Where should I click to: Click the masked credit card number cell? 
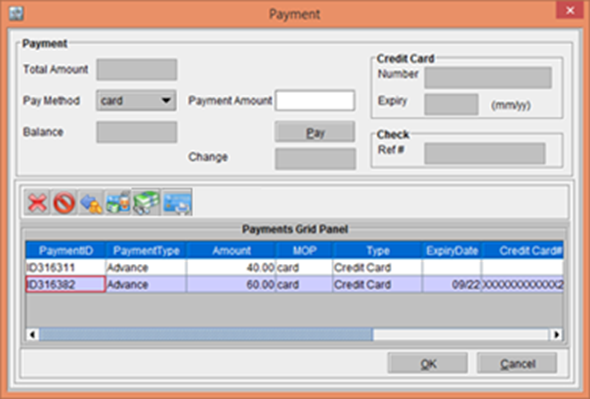pos(522,284)
